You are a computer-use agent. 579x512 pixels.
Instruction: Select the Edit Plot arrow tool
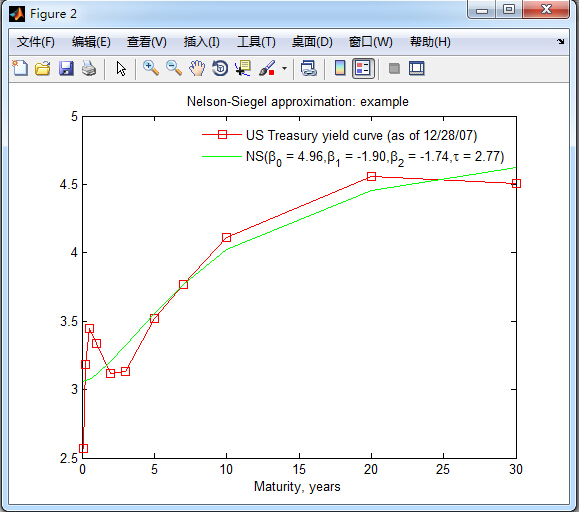coord(121,69)
